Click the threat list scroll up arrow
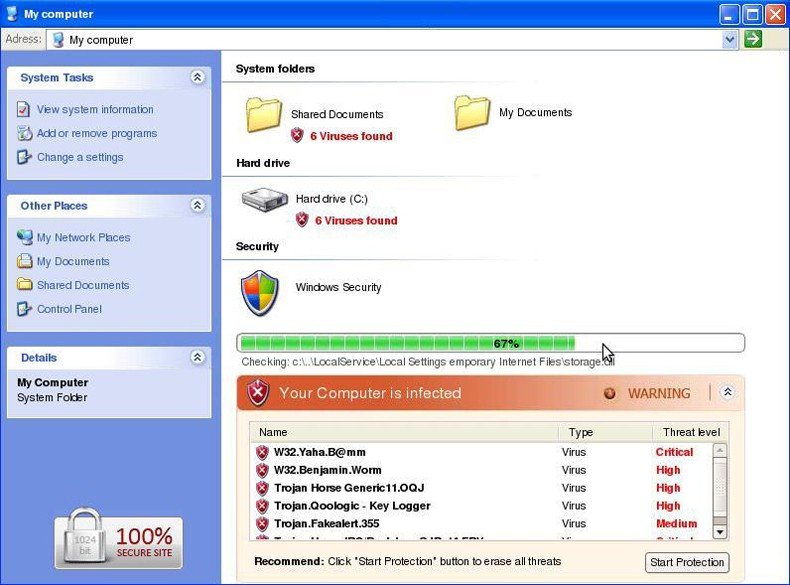 point(720,450)
